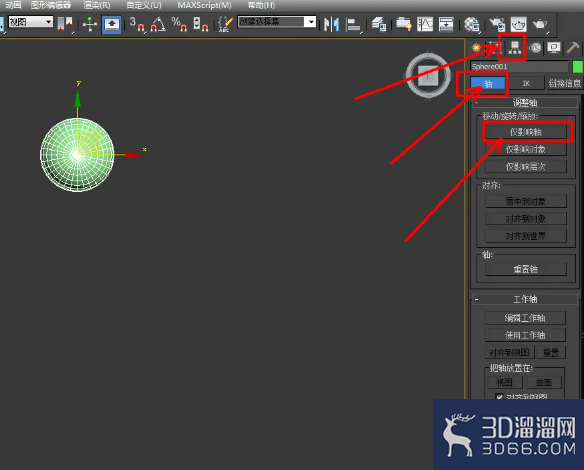Switch to the Create panel star icon
The height and width of the screenshot is (470, 584).
pyautogui.click(x=476, y=48)
